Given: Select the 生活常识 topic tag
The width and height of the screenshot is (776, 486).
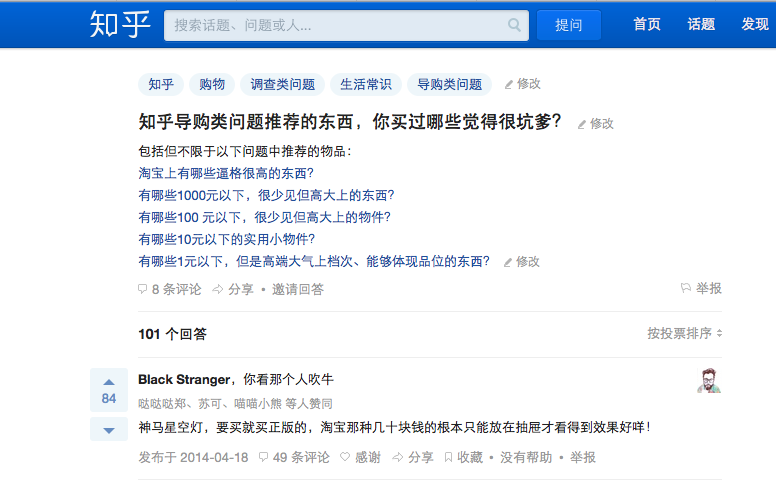Looking at the screenshot, I should click(x=366, y=84).
